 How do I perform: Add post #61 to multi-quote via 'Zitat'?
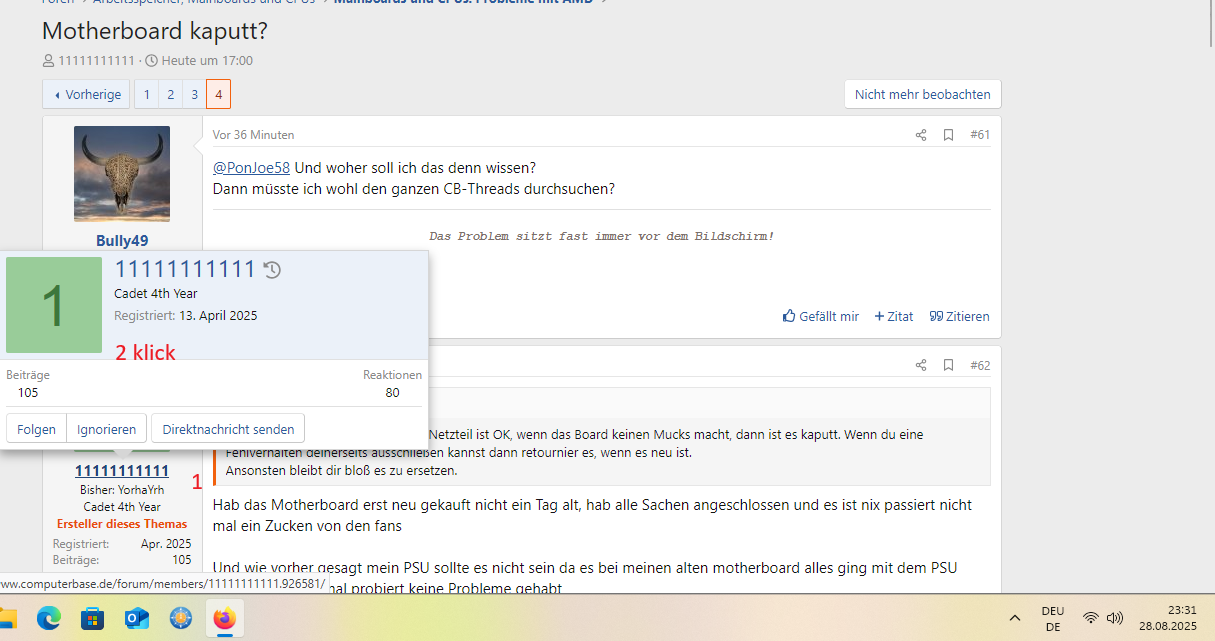[894, 316]
